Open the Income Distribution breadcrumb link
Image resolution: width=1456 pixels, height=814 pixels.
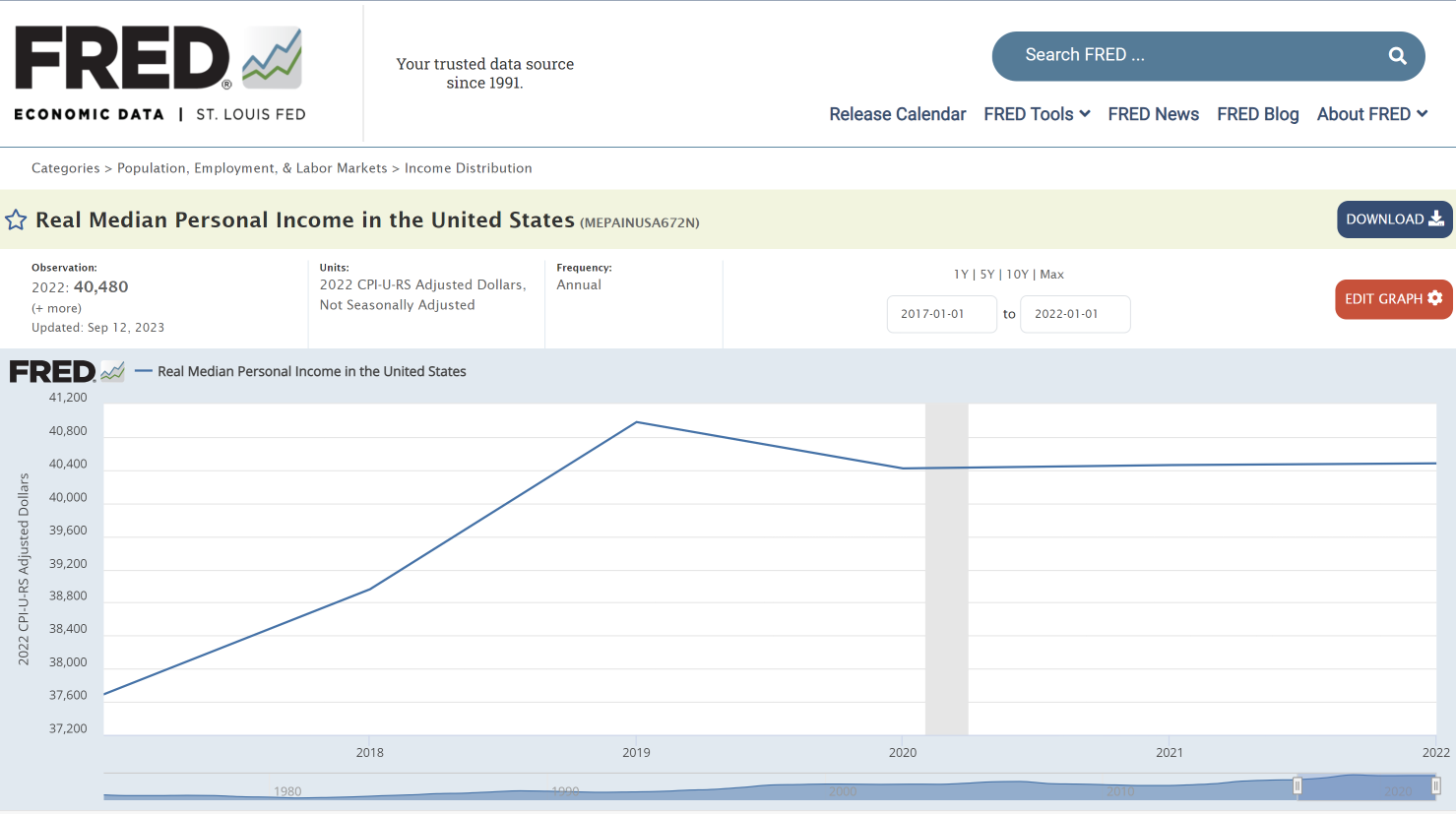pyautogui.click(x=468, y=168)
